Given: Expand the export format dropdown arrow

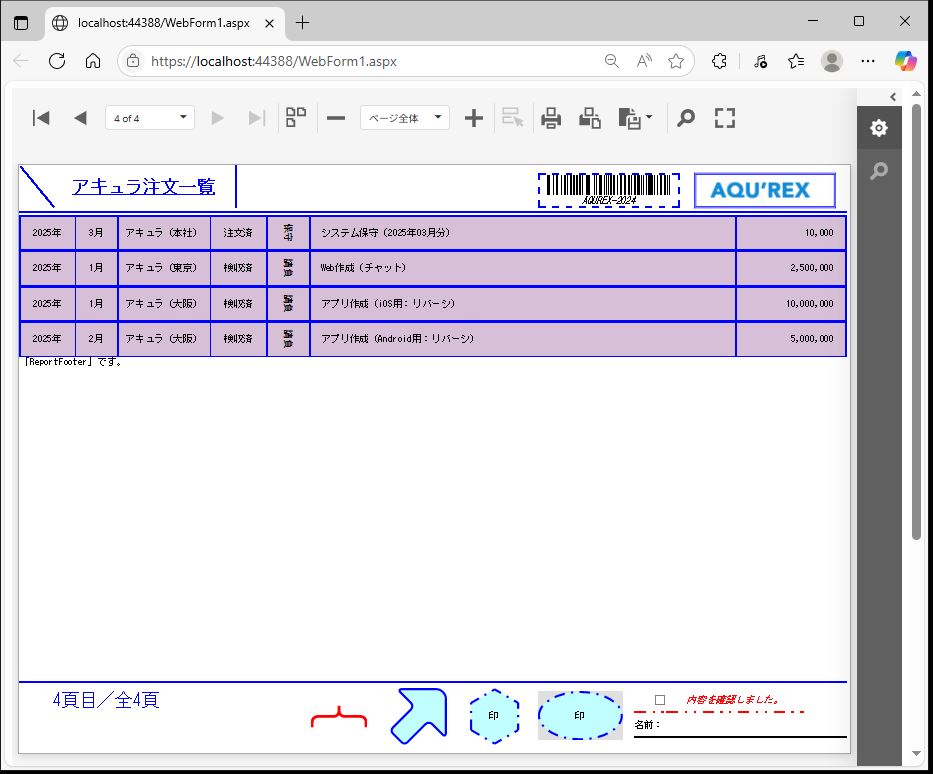Looking at the screenshot, I should pos(649,118).
